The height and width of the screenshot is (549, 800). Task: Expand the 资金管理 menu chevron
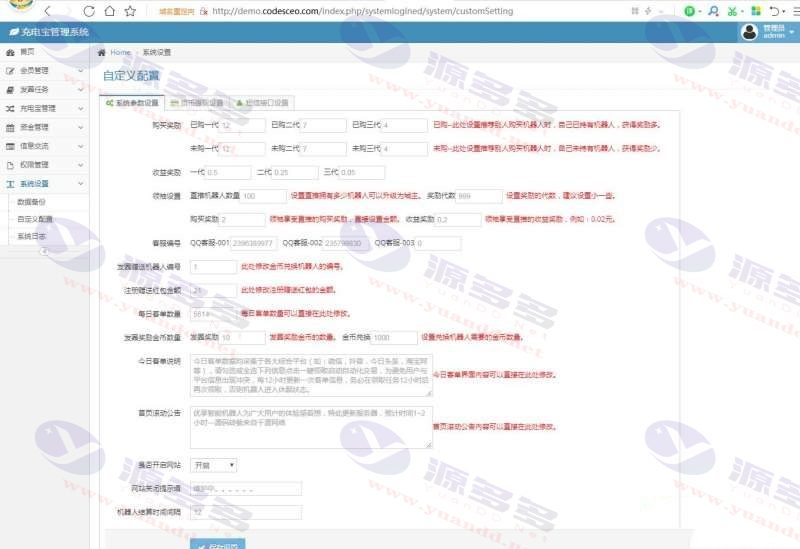(x=80, y=128)
